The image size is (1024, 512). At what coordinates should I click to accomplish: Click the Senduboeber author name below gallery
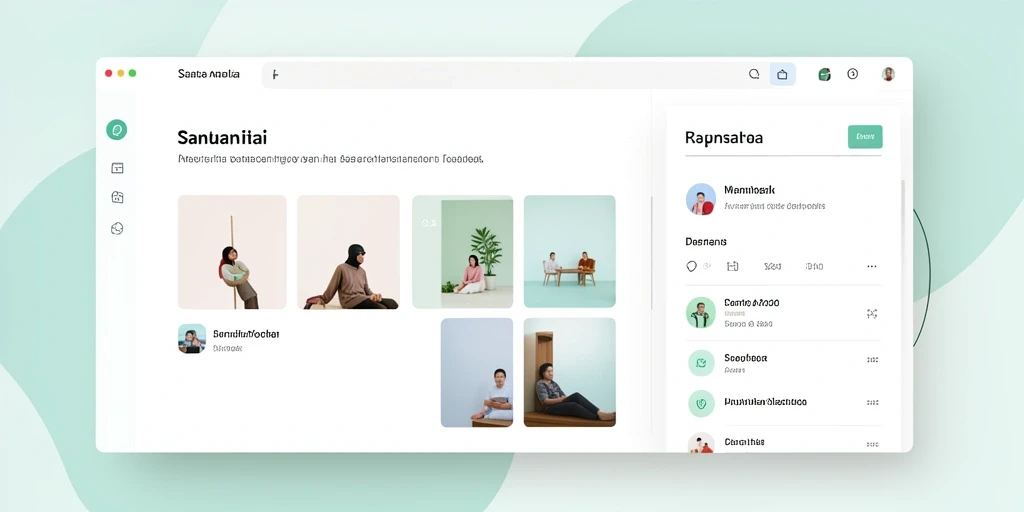(x=246, y=334)
